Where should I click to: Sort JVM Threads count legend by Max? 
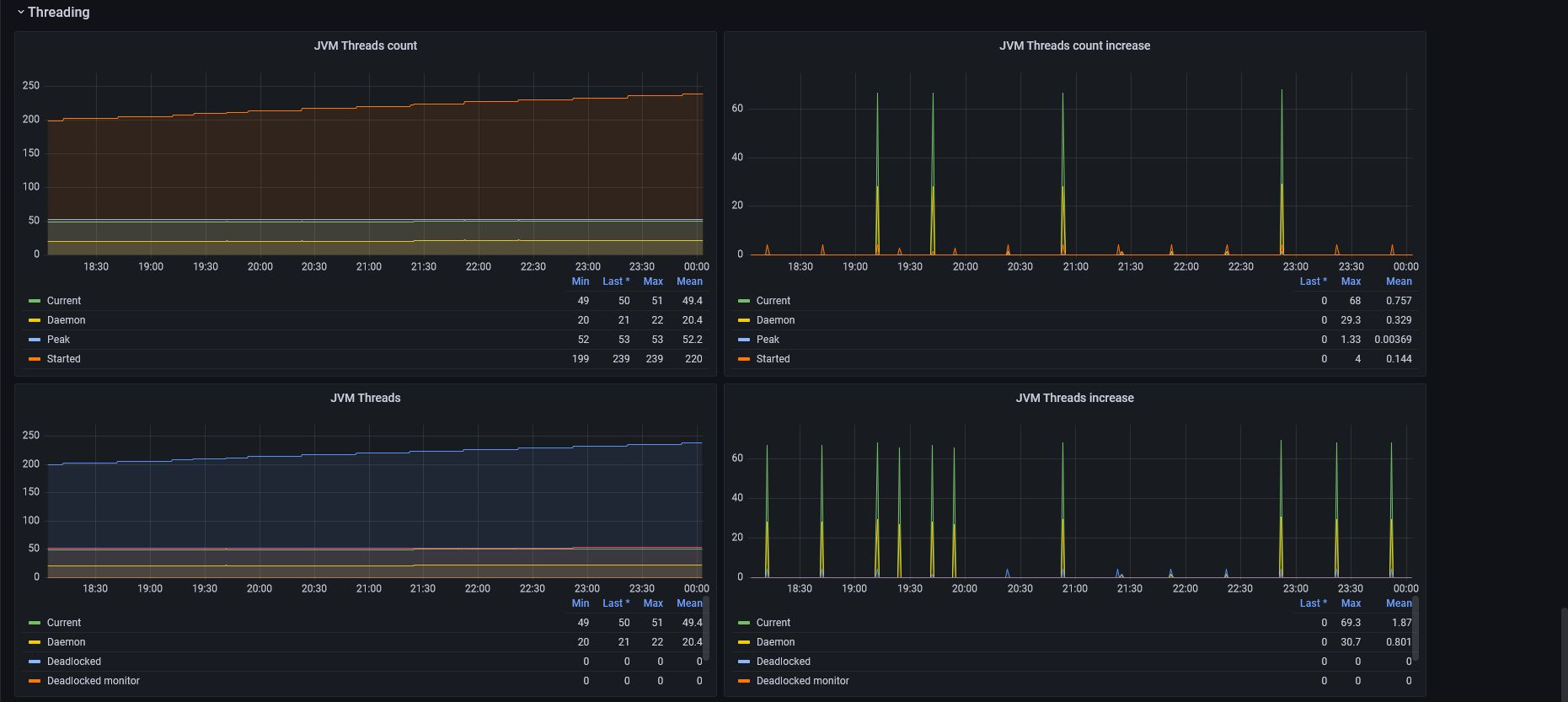click(x=653, y=281)
